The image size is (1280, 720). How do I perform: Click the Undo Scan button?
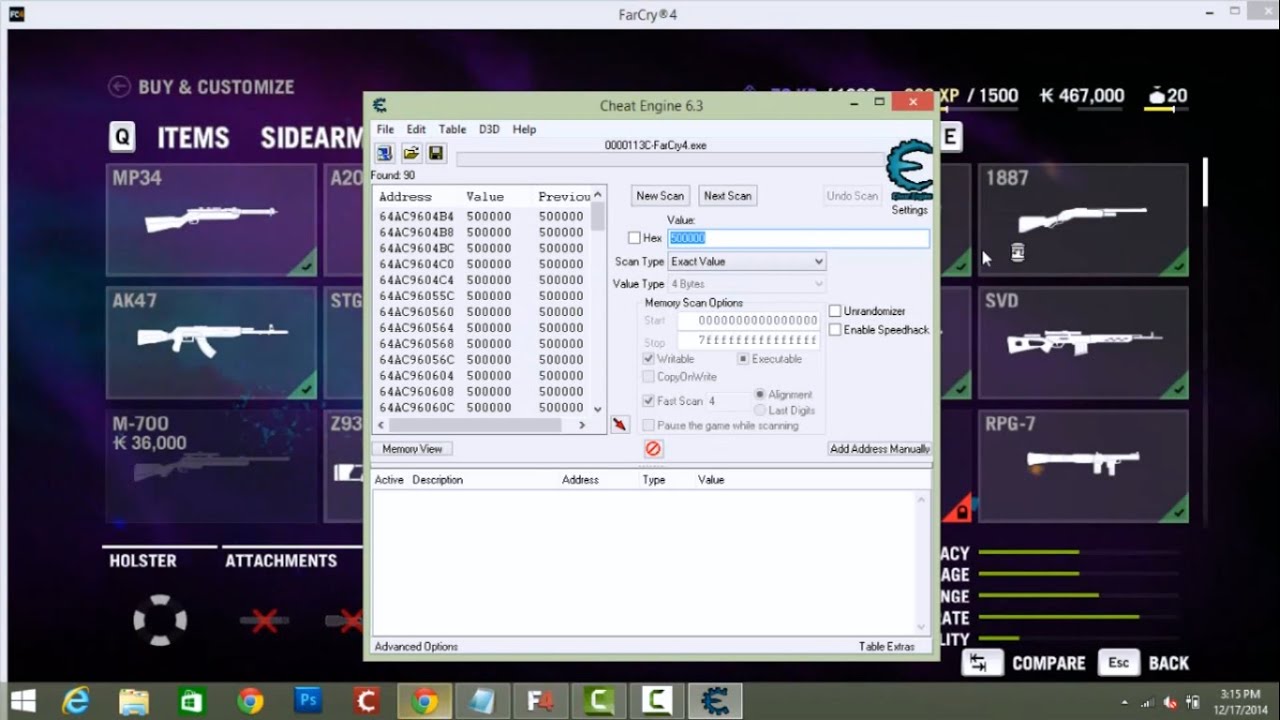[852, 196]
